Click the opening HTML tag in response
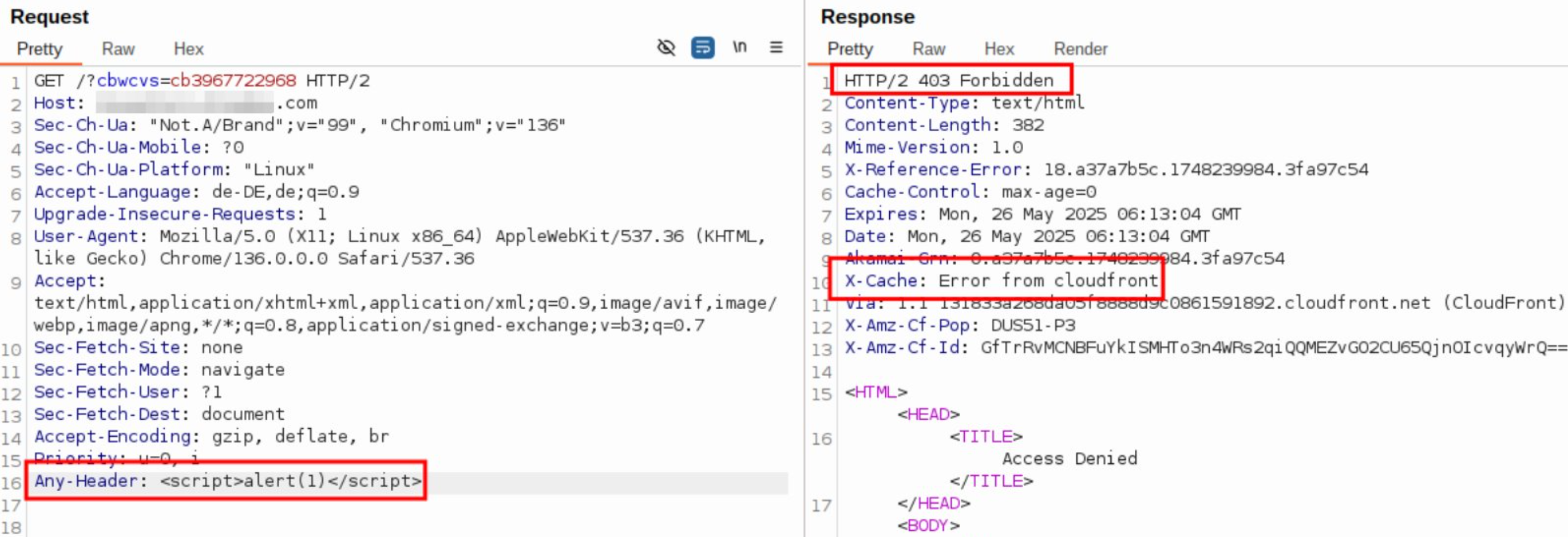This screenshot has width=1568, height=537. pyautogui.click(x=875, y=392)
